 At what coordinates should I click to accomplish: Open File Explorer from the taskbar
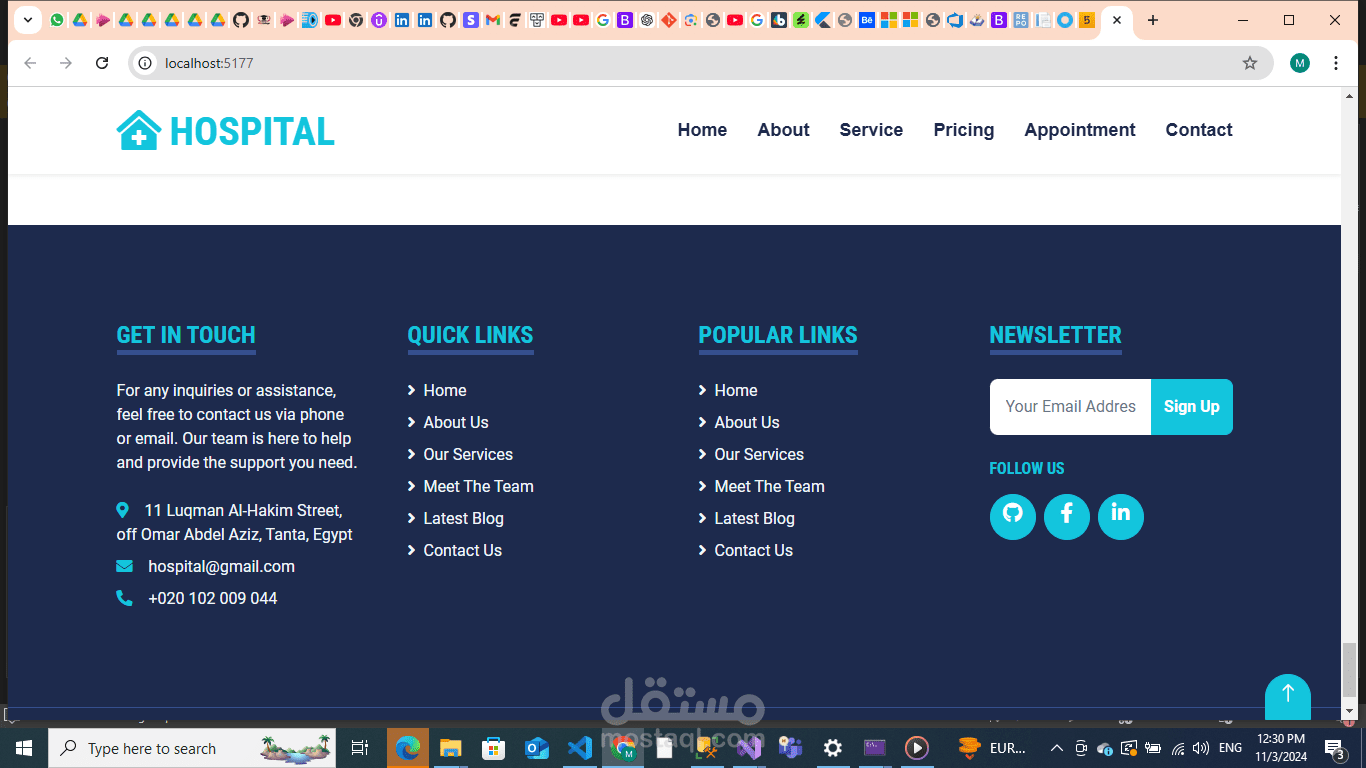click(x=451, y=748)
